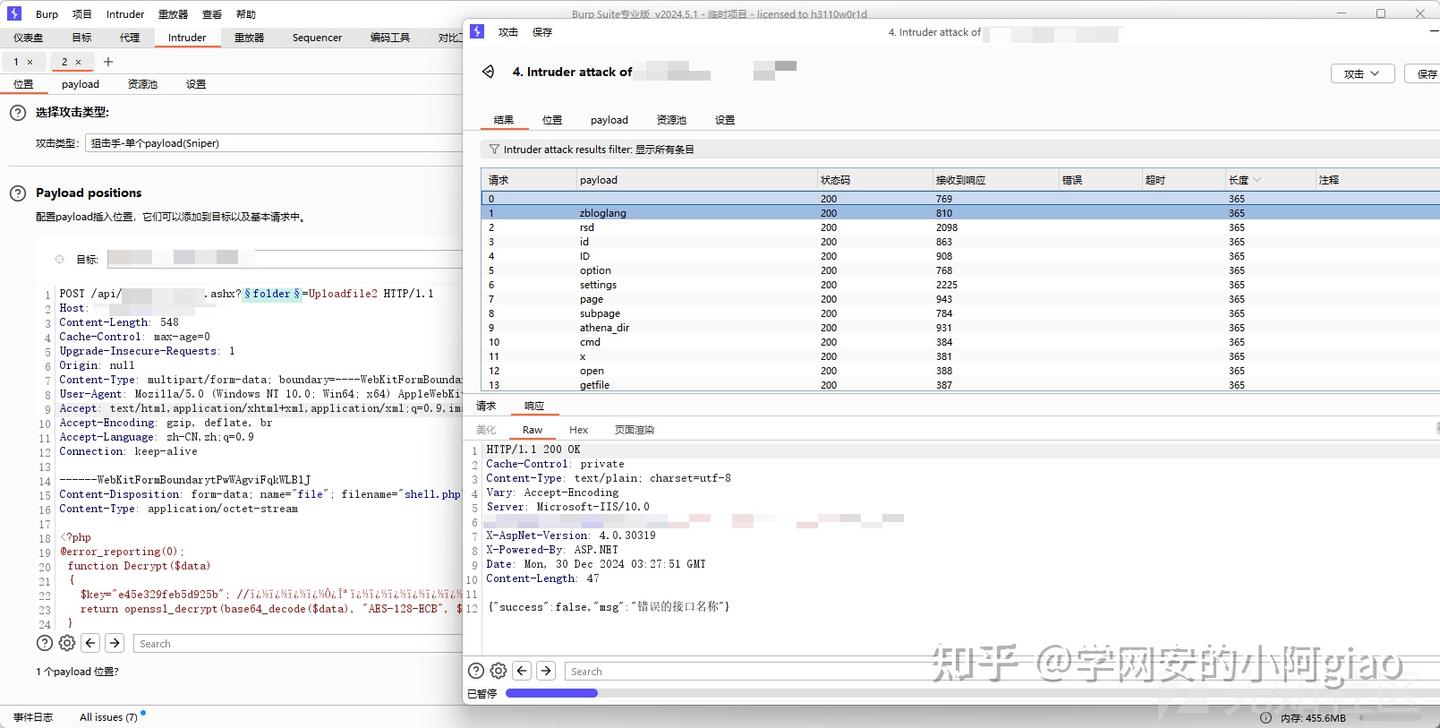Open the 重放器 menu in menu bar
The height and width of the screenshot is (728, 1440).
point(173,15)
